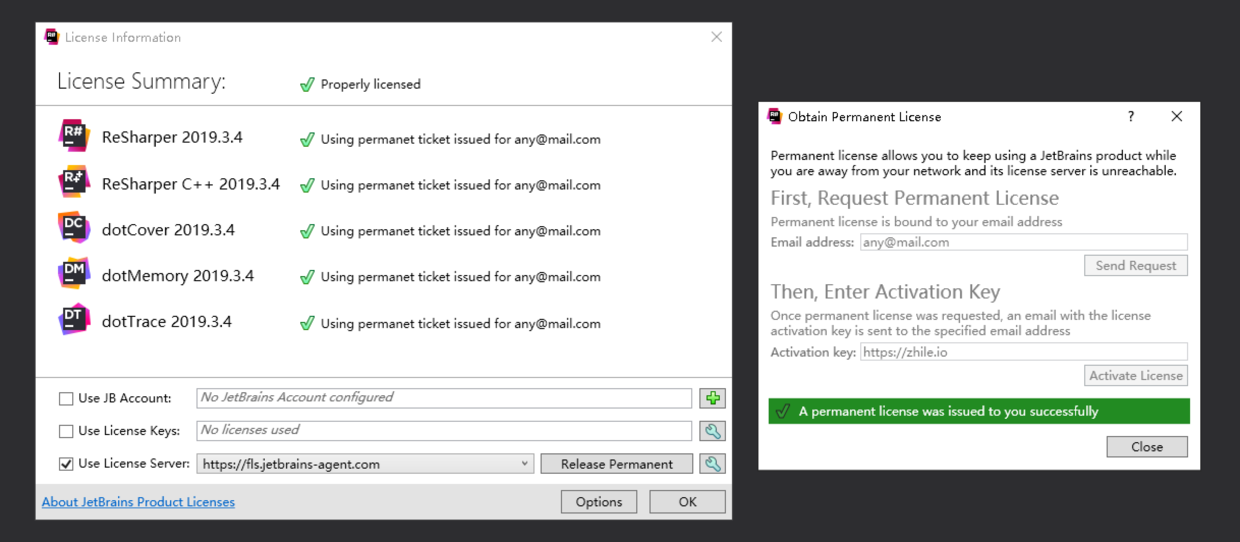Click the key icon next to Release Permanent
Viewport: 1240px width, 542px height.
click(x=713, y=464)
